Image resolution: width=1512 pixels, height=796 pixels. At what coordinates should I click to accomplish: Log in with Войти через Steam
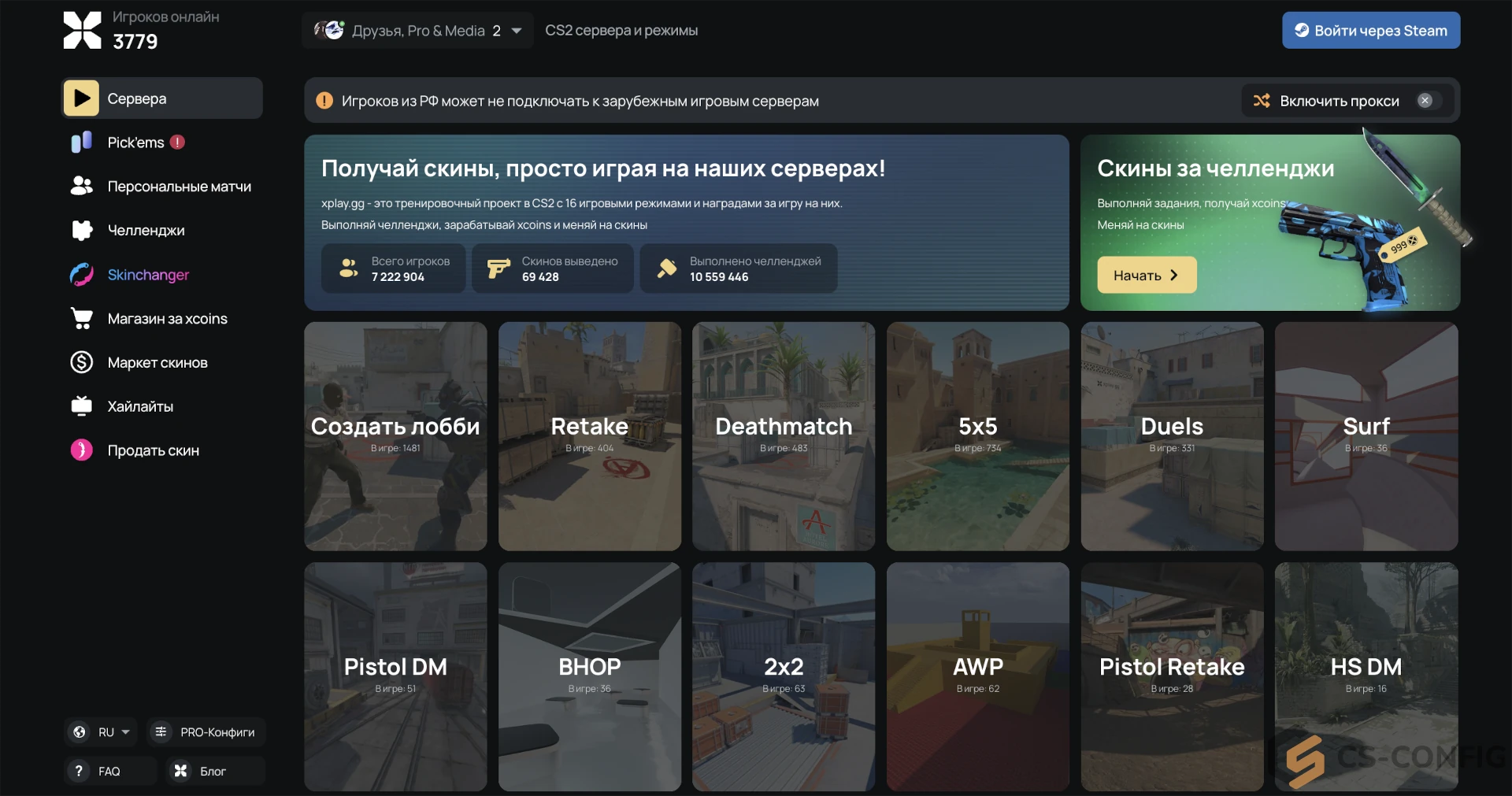point(1371,30)
